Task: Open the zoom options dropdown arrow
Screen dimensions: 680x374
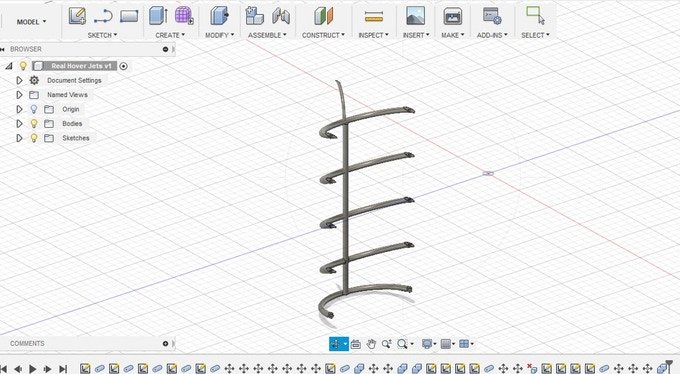Action: point(412,344)
